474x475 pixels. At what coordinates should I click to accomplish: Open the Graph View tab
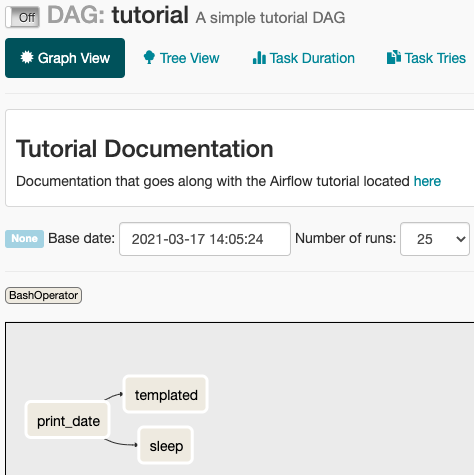coord(65,58)
